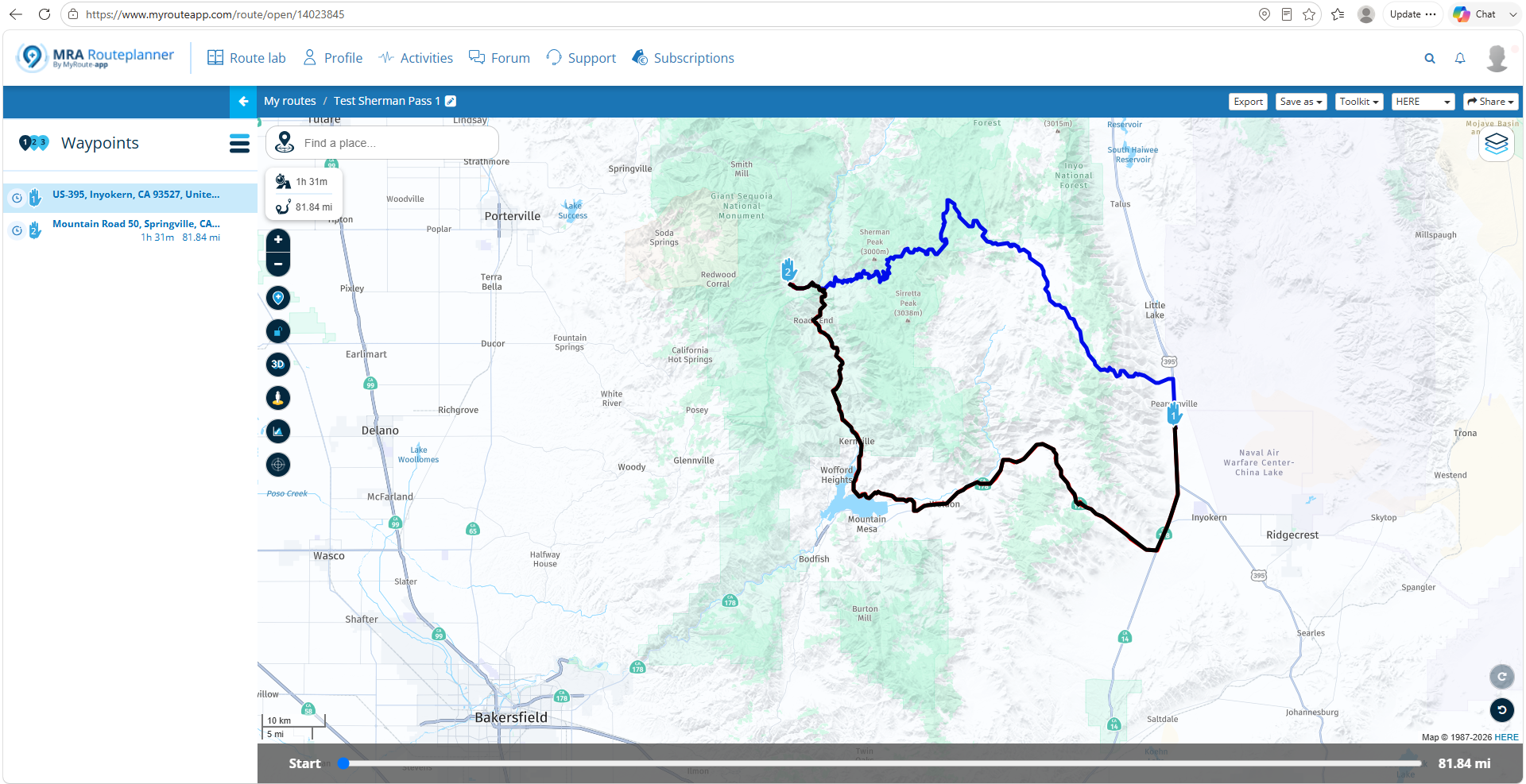Image resolution: width=1526 pixels, height=784 pixels.
Task: Toggle the center-on-location crosshair button
Action: point(277,465)
